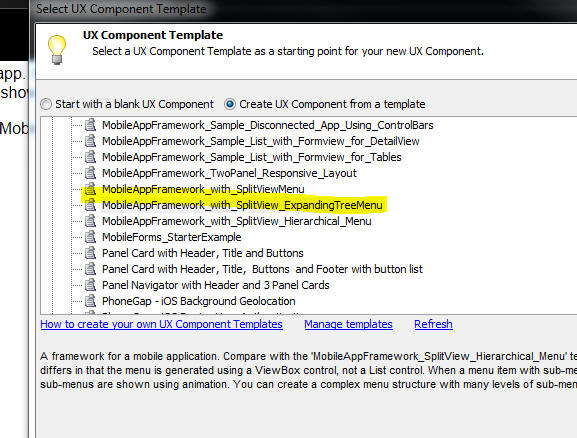Screen dimensions: 577x438
Task: Click the Refresh link
Action: (433, 324)
